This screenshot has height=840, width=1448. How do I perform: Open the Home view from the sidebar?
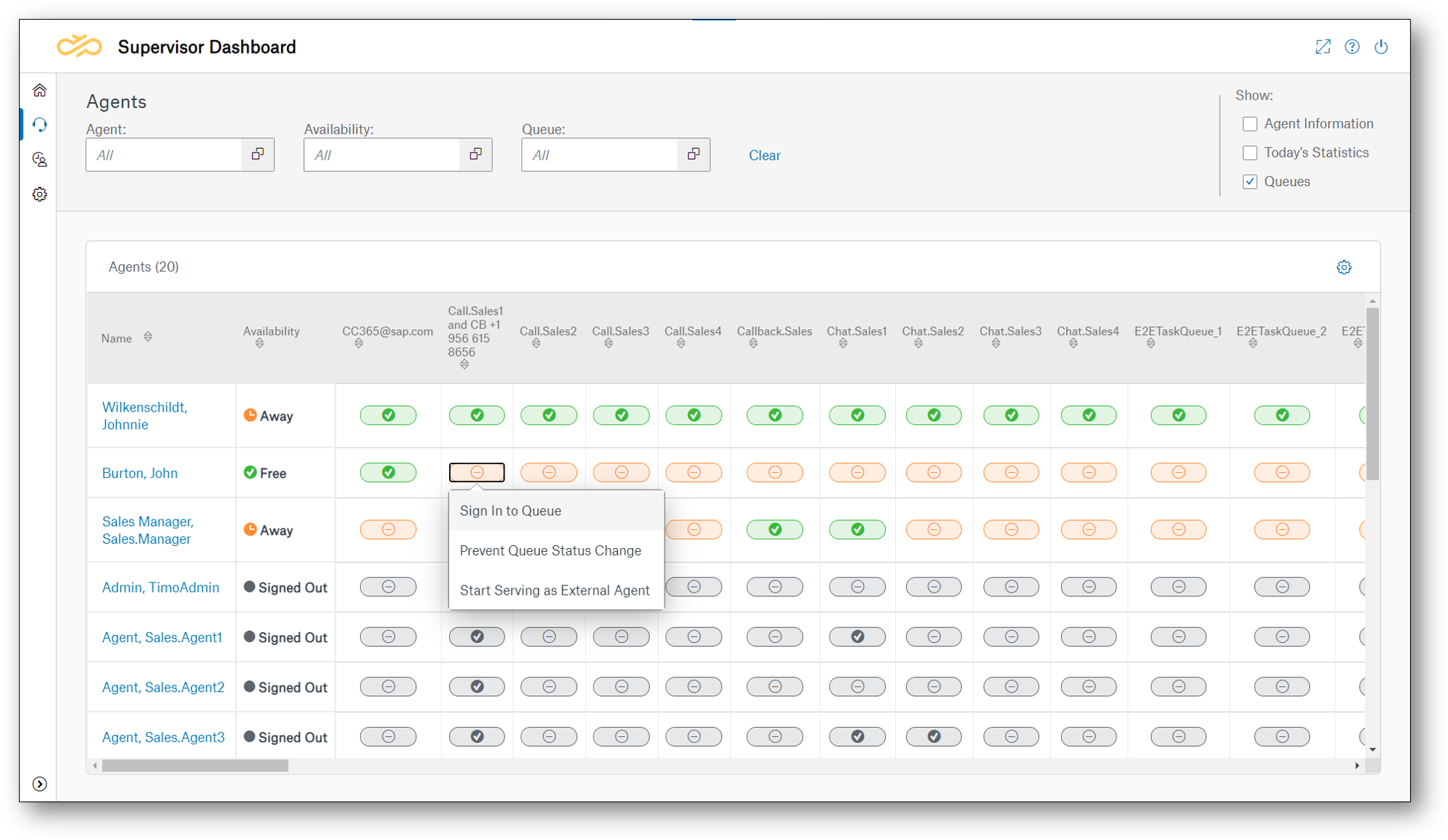(39, 89)
